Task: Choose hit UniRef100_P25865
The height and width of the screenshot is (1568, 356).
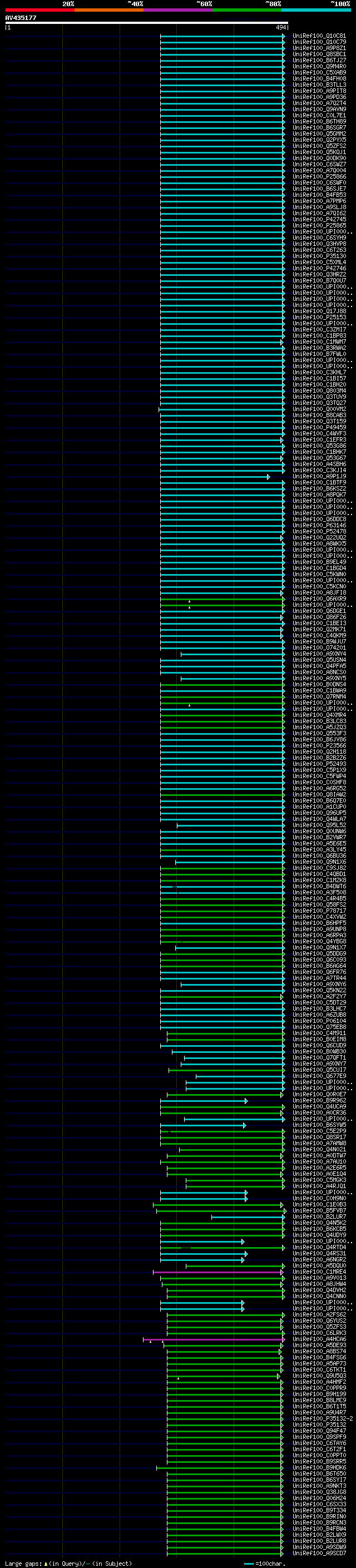Action: [319, 225]
